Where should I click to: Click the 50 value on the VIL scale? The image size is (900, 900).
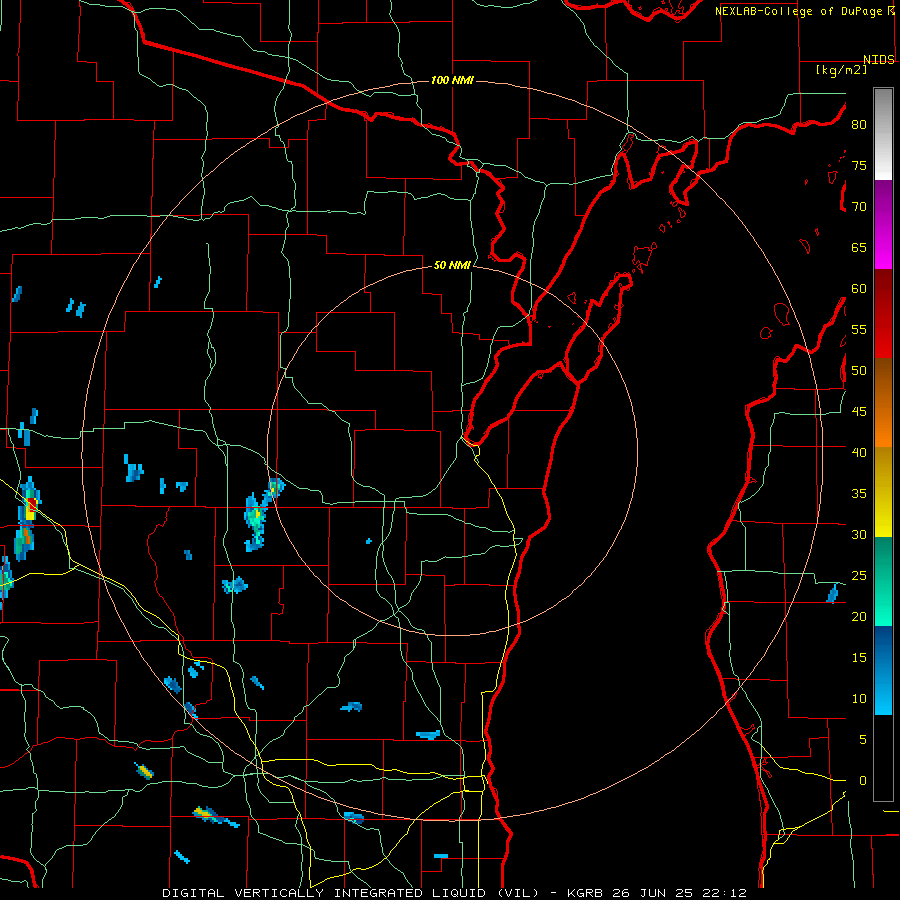(x=859, y=371)
